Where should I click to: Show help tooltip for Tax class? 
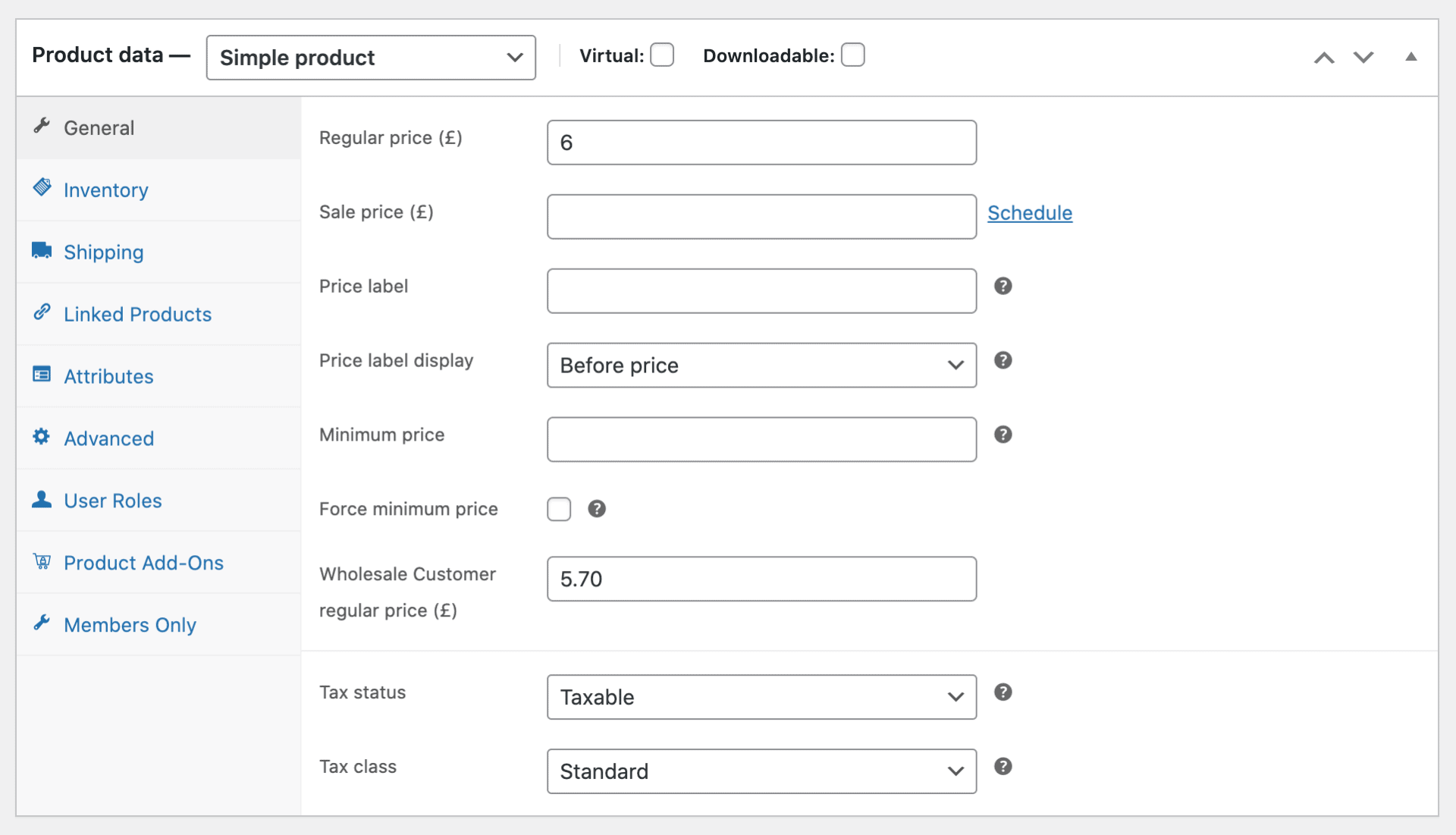[1003, 767]
